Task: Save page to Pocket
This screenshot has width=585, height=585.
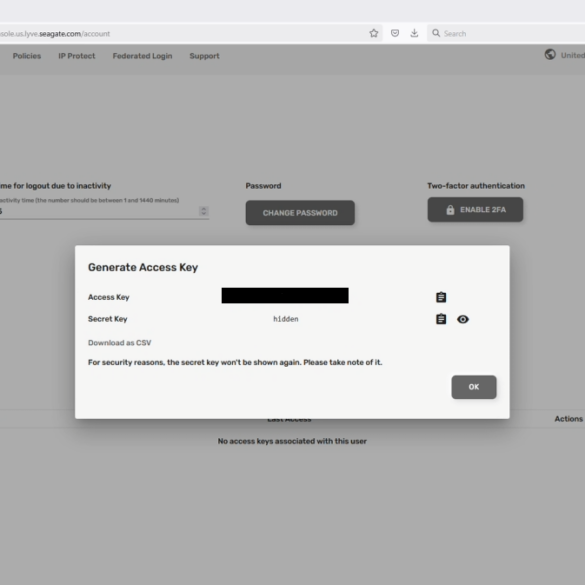Action: click(x=395, y=33)
